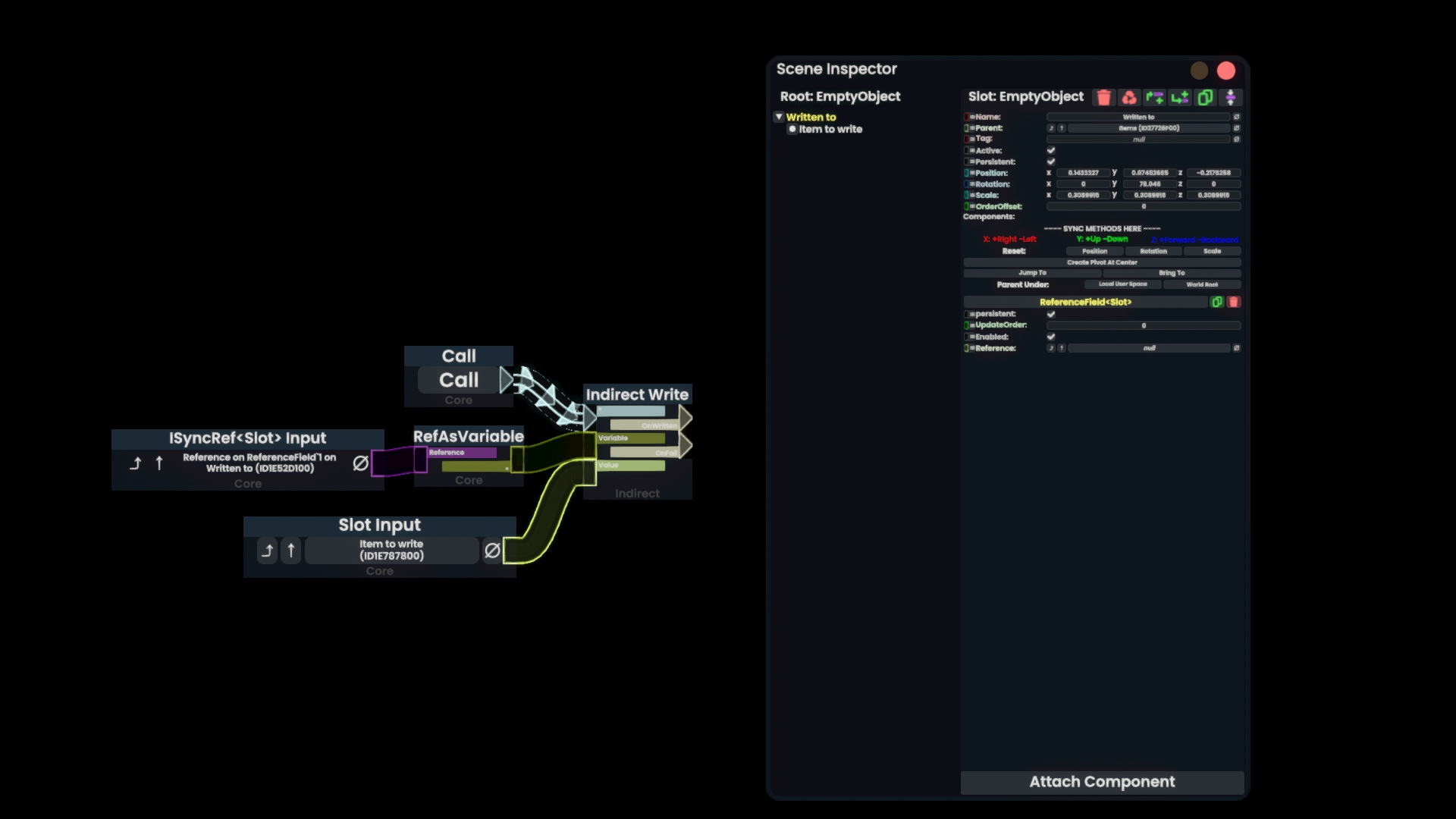Image resolution: width=1456 pixels, height=819 pixels.
Task: Toggle the slot Persistent checkbox
Action: pos(1051,162)
